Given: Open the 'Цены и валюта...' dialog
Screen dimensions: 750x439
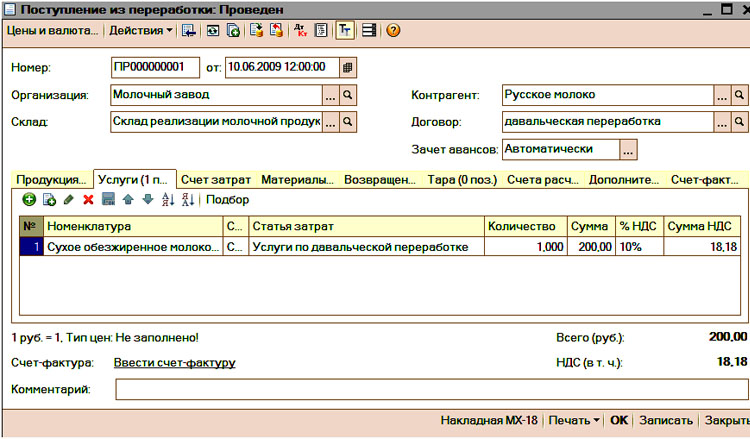Looking at the screenshot, I should pyautogui.click(x=52, y=31).
